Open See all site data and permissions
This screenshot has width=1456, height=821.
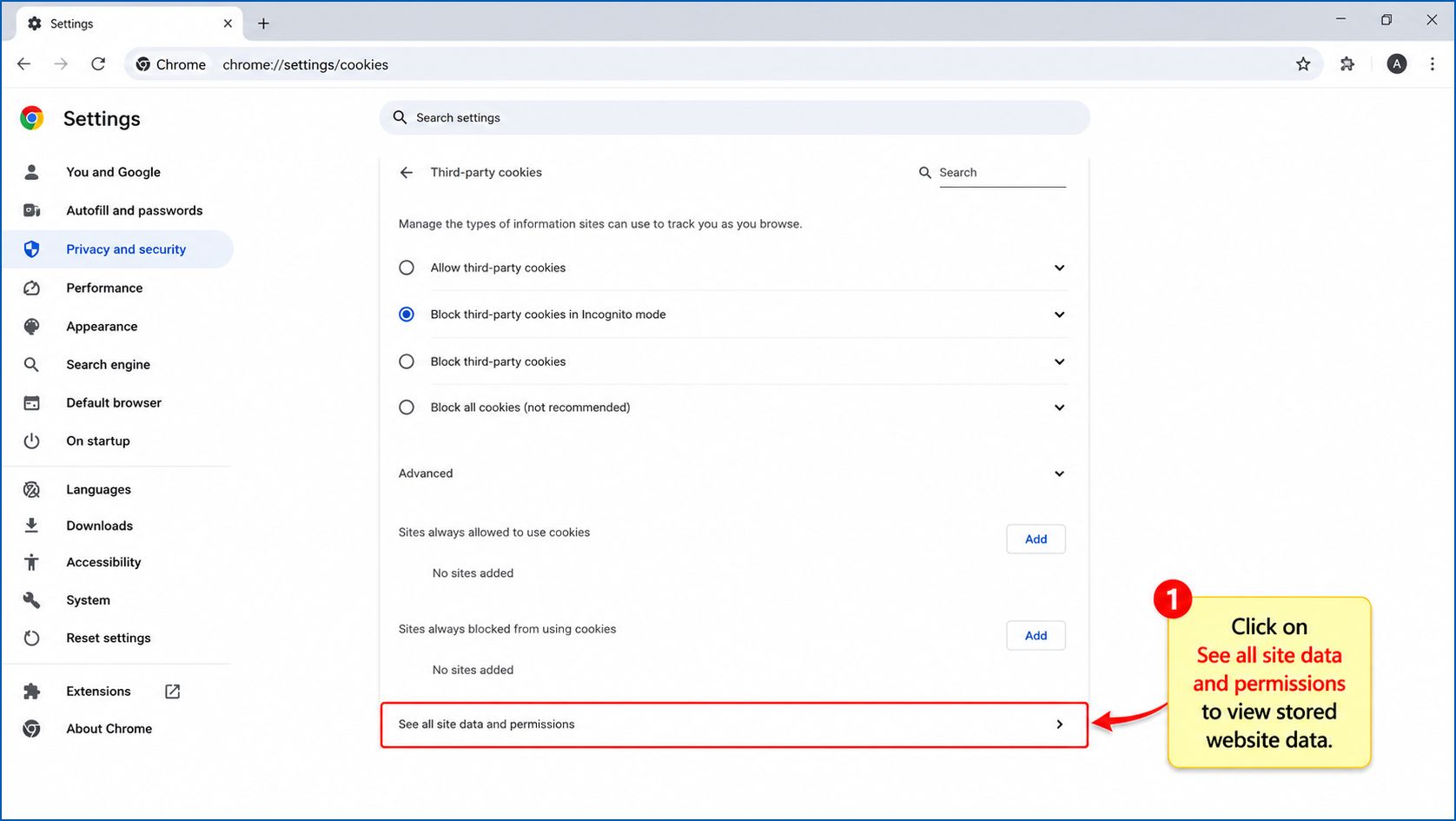coord(734,725)
